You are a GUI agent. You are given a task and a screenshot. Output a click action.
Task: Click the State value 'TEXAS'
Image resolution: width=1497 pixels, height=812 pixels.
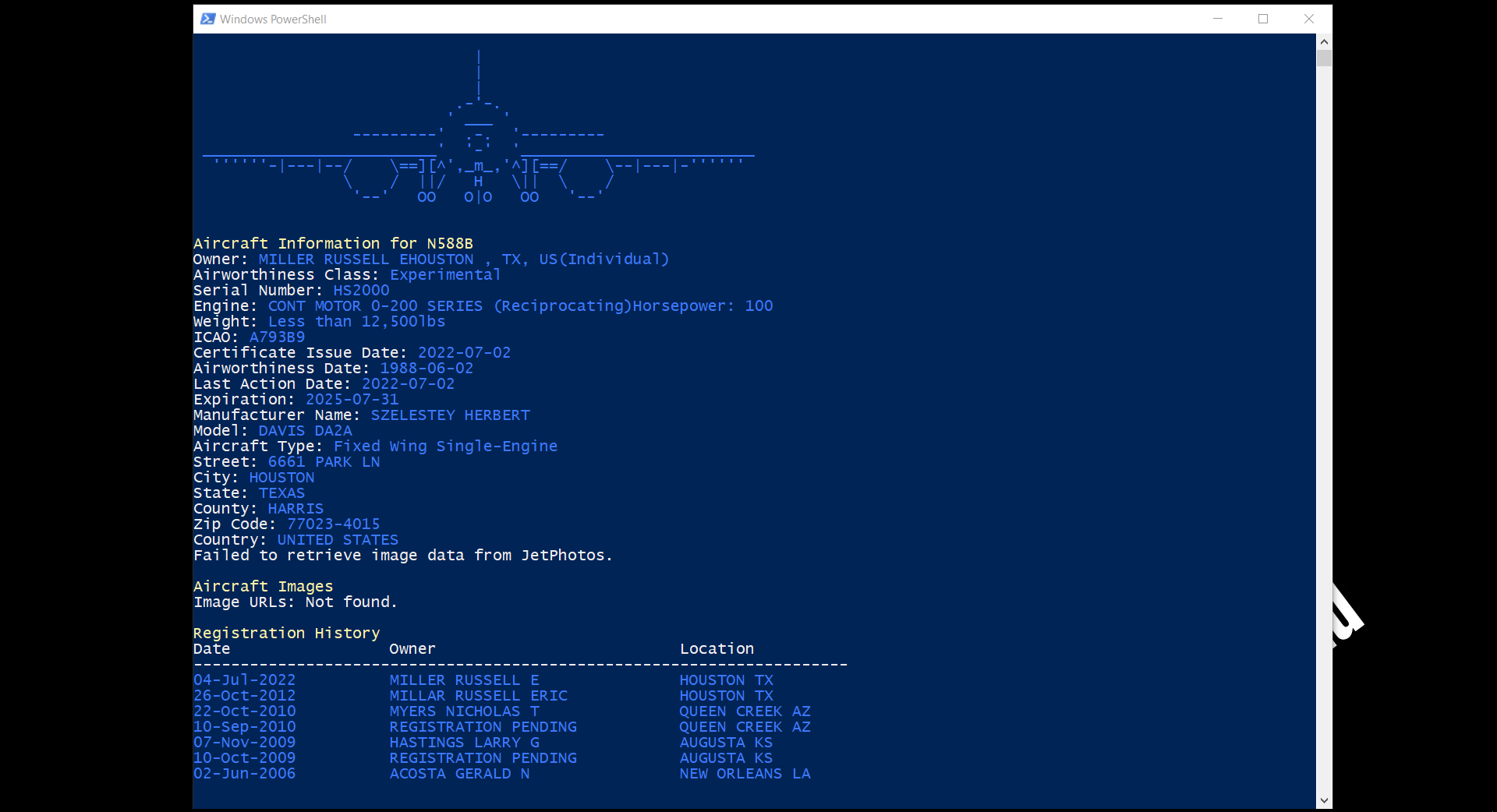281,493
